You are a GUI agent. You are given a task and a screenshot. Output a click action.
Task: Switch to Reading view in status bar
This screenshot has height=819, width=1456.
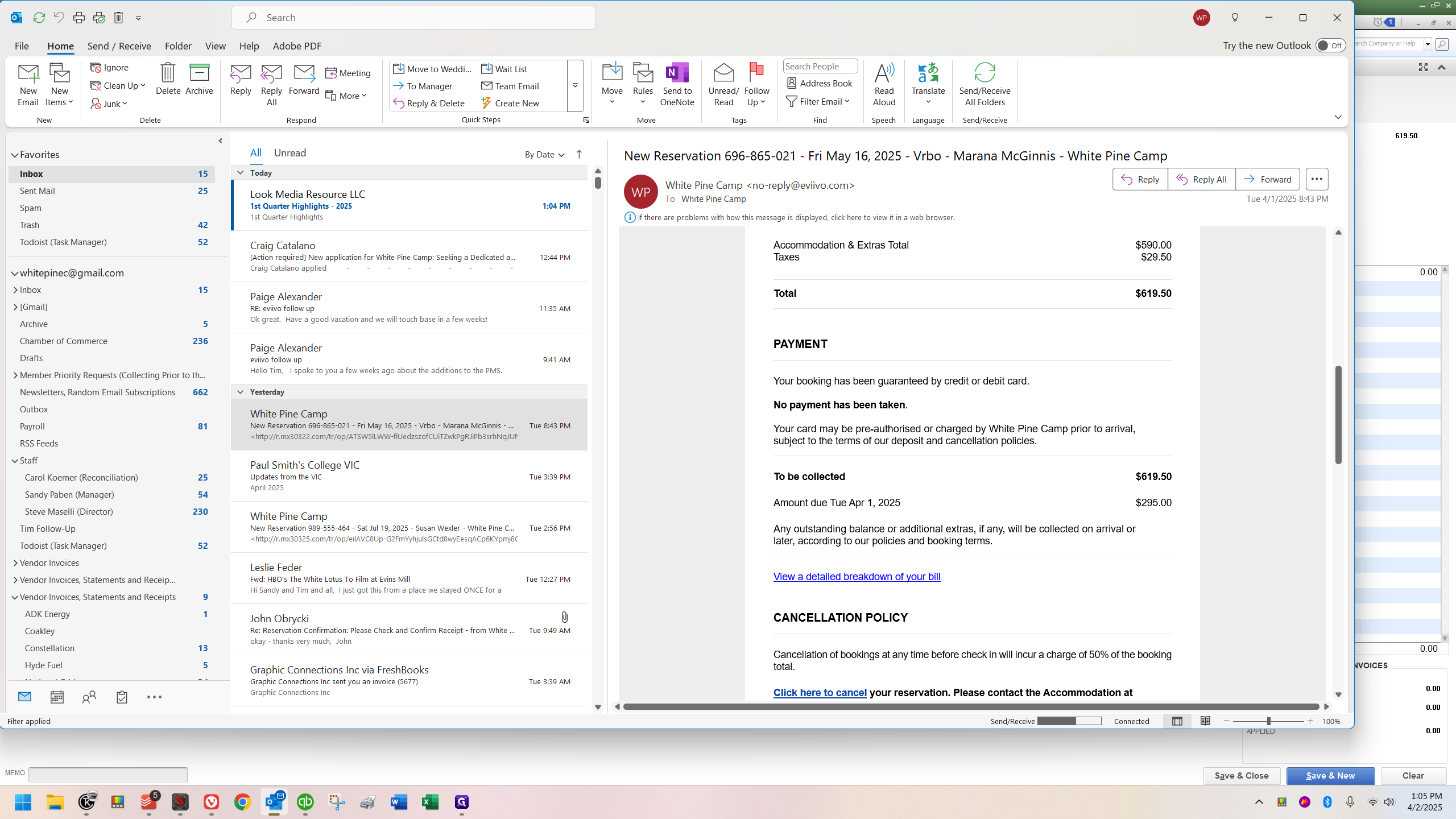(x=1205, y=721)
